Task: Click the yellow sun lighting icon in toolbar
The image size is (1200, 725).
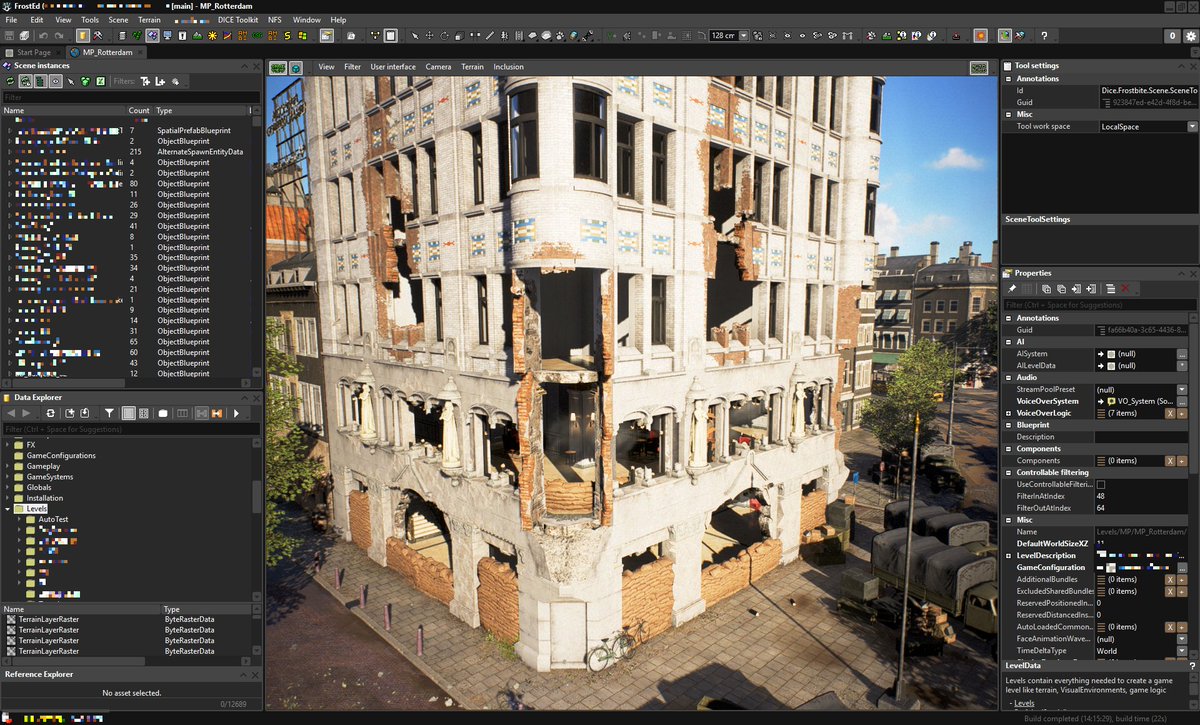Action: point(211,36)
